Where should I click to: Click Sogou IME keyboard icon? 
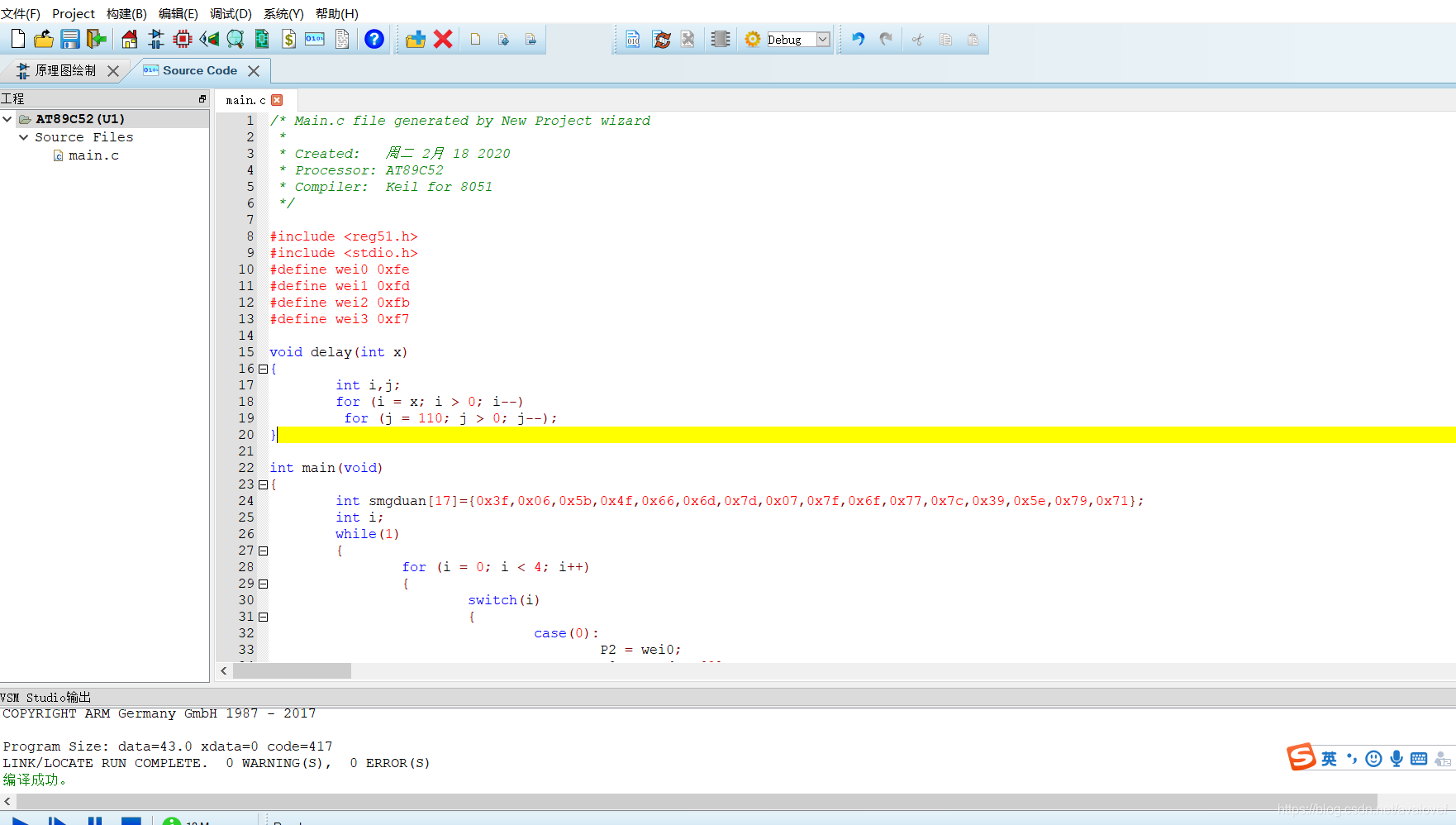pyautogui.click(x=1419, y=759)
